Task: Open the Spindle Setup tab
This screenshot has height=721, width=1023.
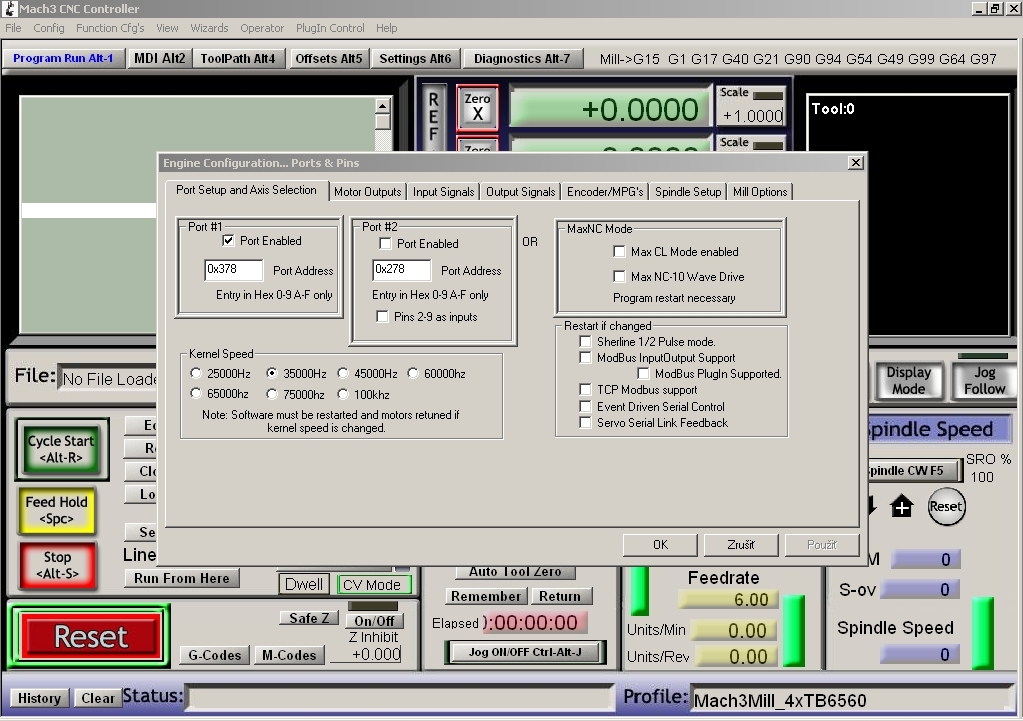Action: [688, 192]
